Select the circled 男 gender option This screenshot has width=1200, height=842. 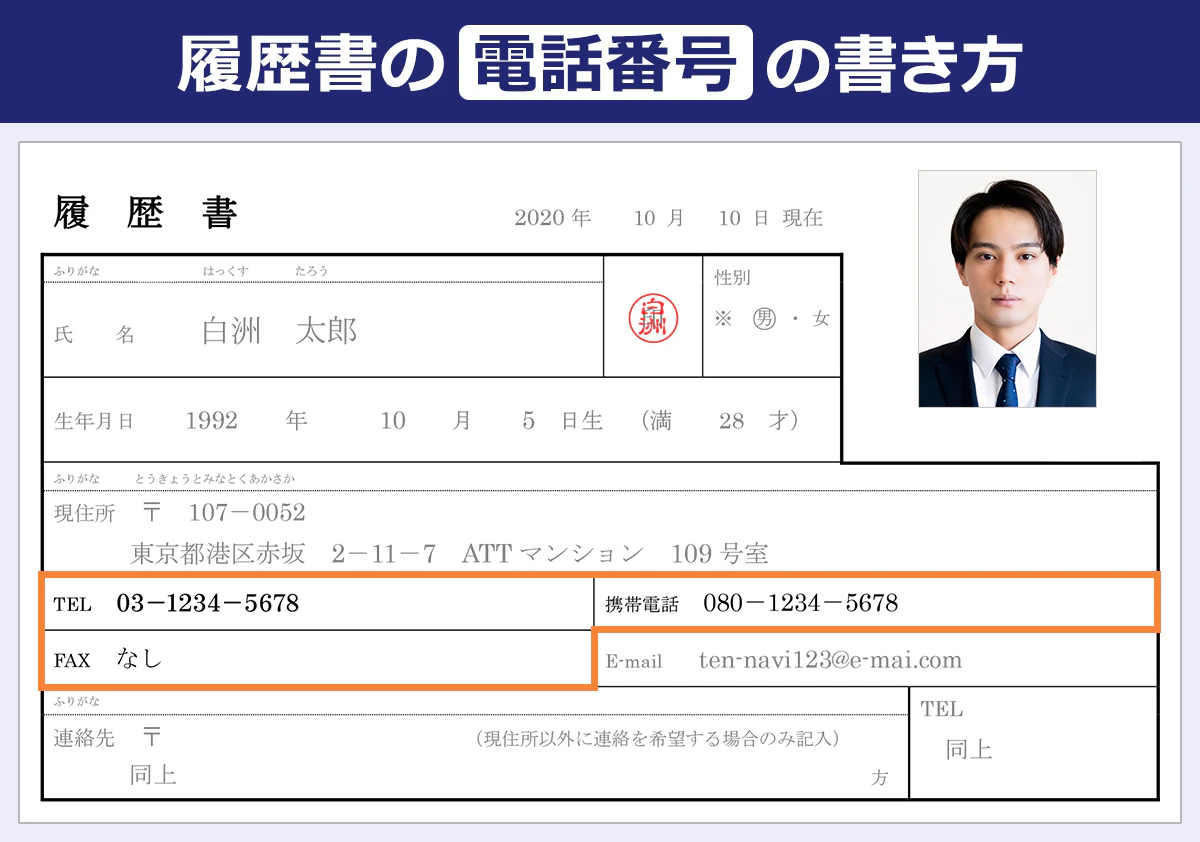[x=764, y=319]
